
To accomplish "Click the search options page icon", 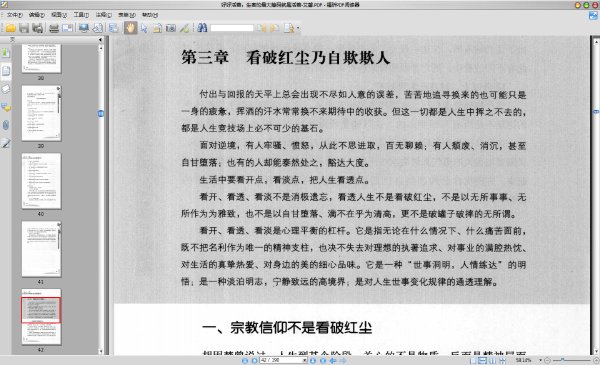I will tap(289, 28).
